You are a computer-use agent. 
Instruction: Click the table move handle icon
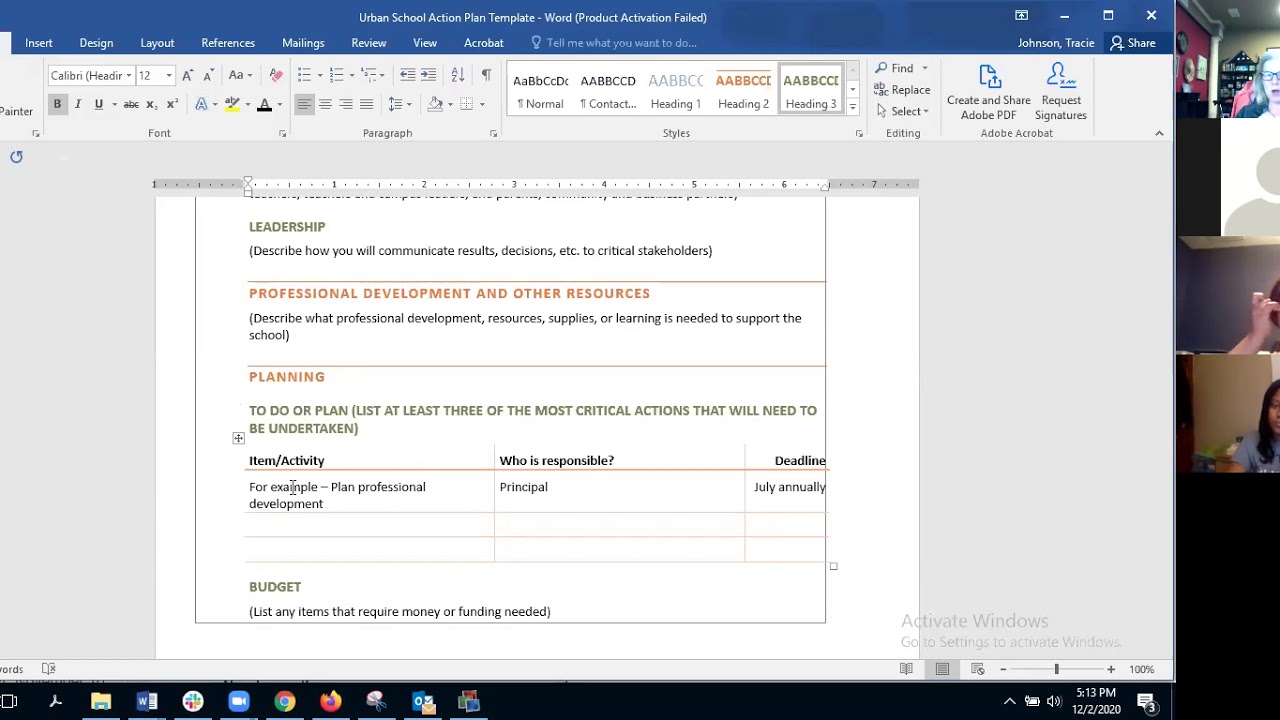(238, 438)
